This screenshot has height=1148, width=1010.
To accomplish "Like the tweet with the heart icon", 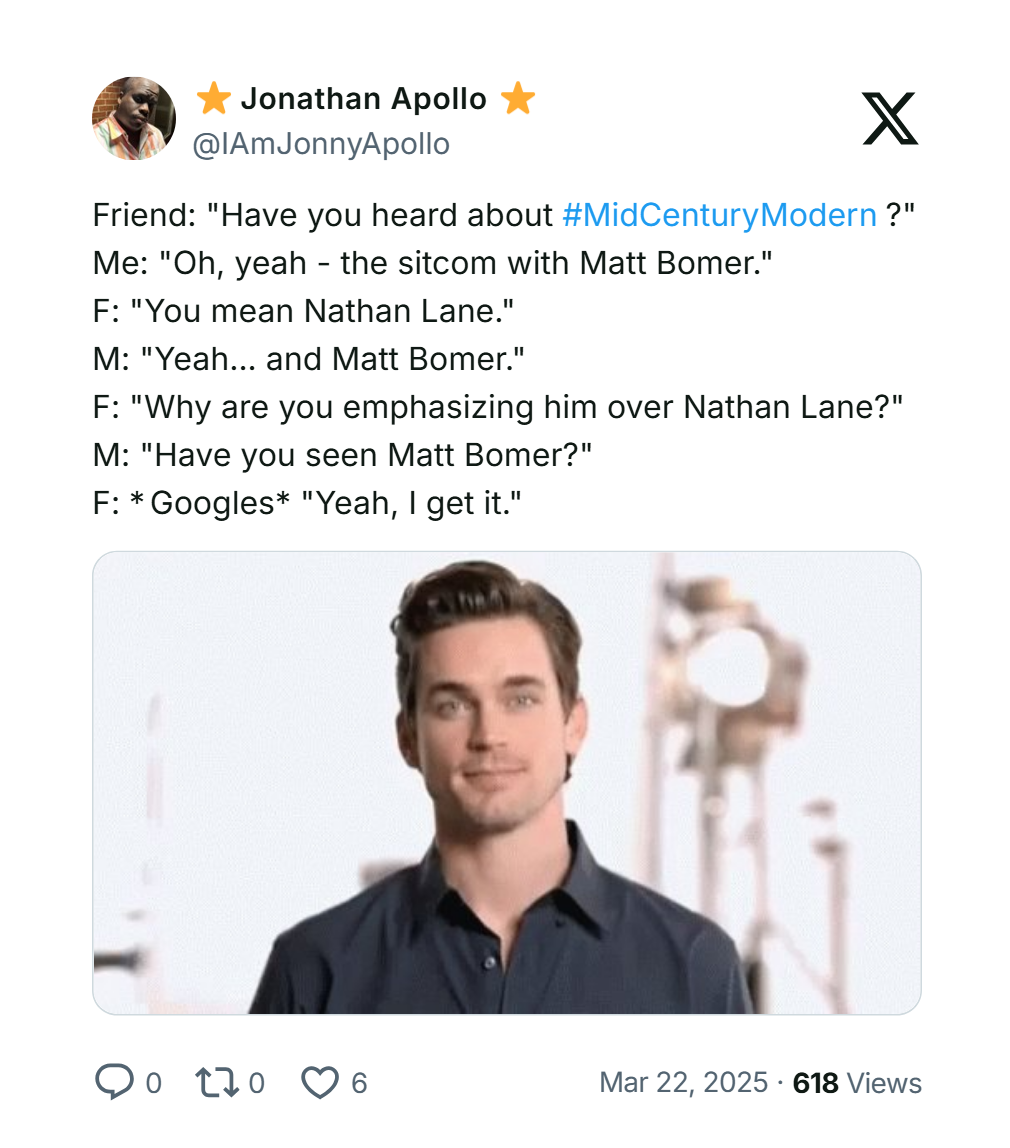I will pyautogui.click(x=320, y=1082).
